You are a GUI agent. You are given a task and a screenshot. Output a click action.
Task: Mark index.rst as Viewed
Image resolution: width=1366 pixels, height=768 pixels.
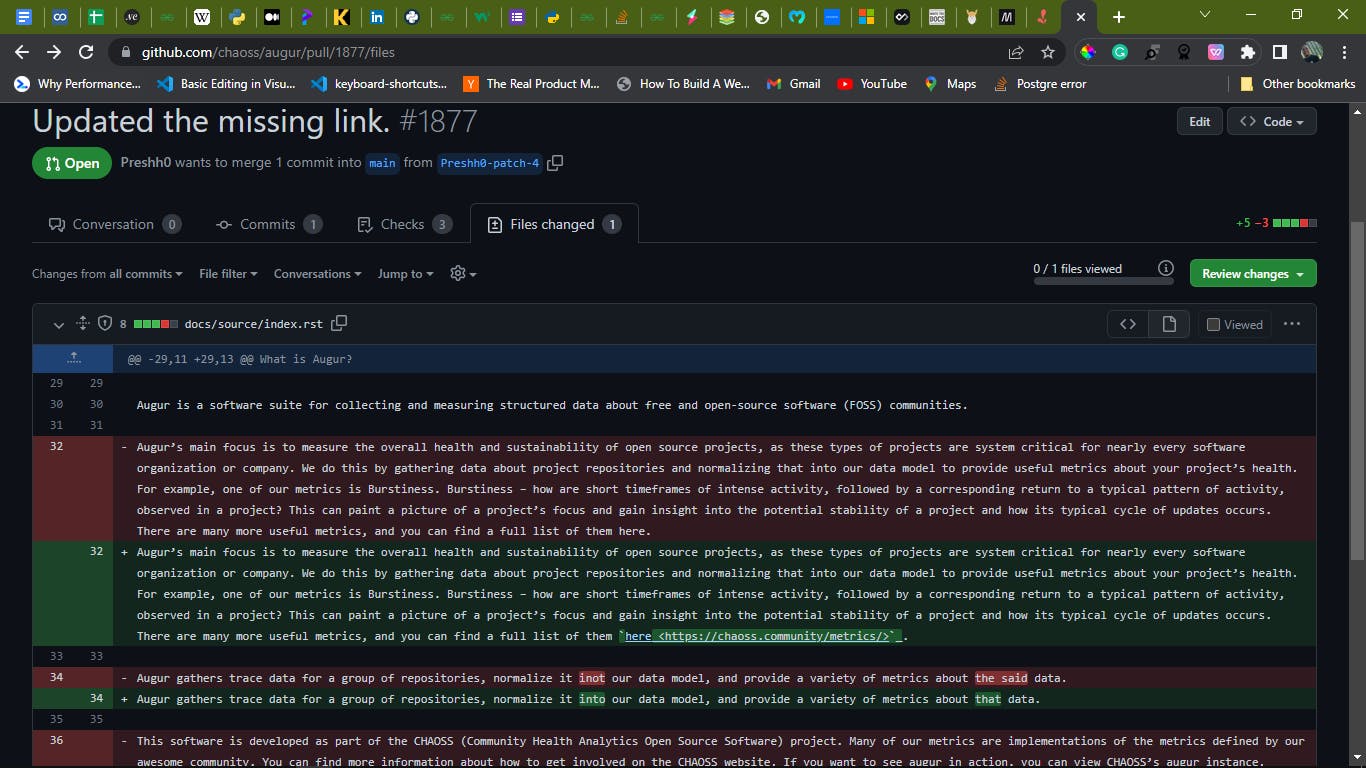point(1234,324)
